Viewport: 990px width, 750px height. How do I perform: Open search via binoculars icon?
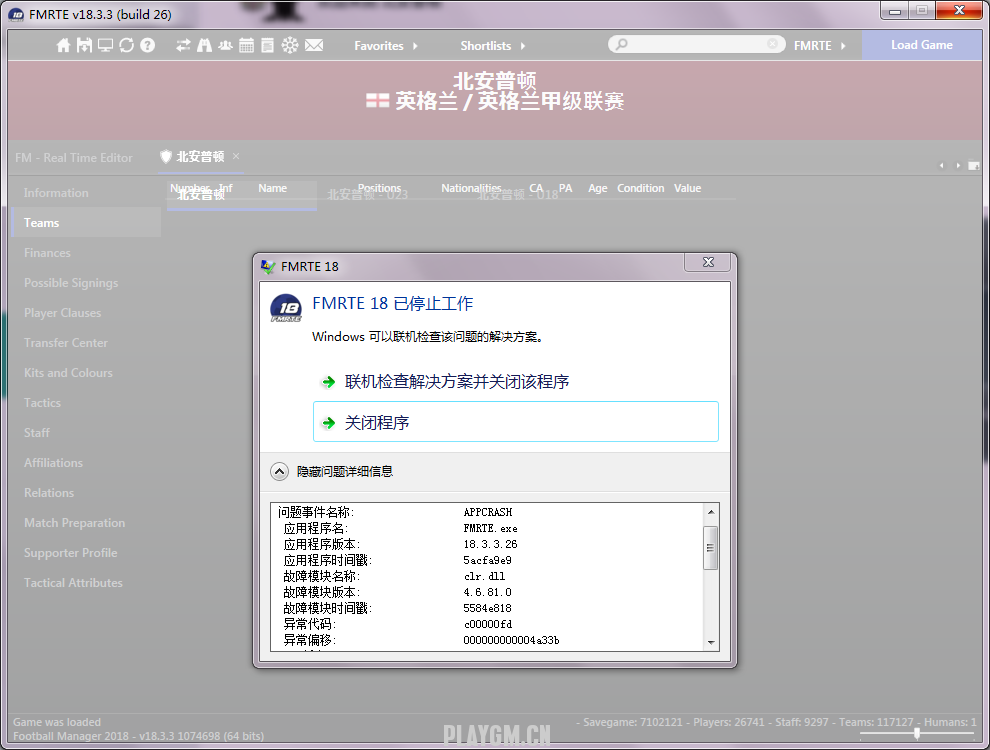click(205, 45)
